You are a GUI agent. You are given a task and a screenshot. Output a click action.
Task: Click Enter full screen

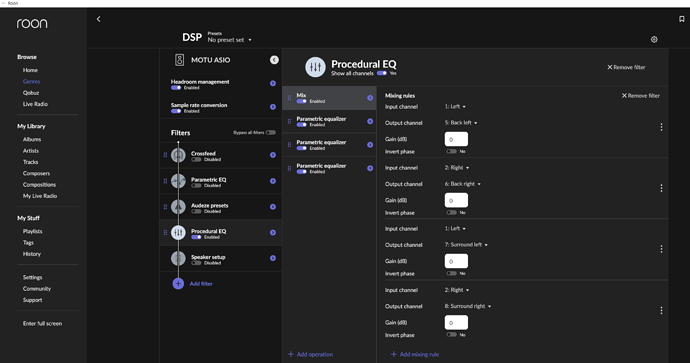click(x=42, y=323)
